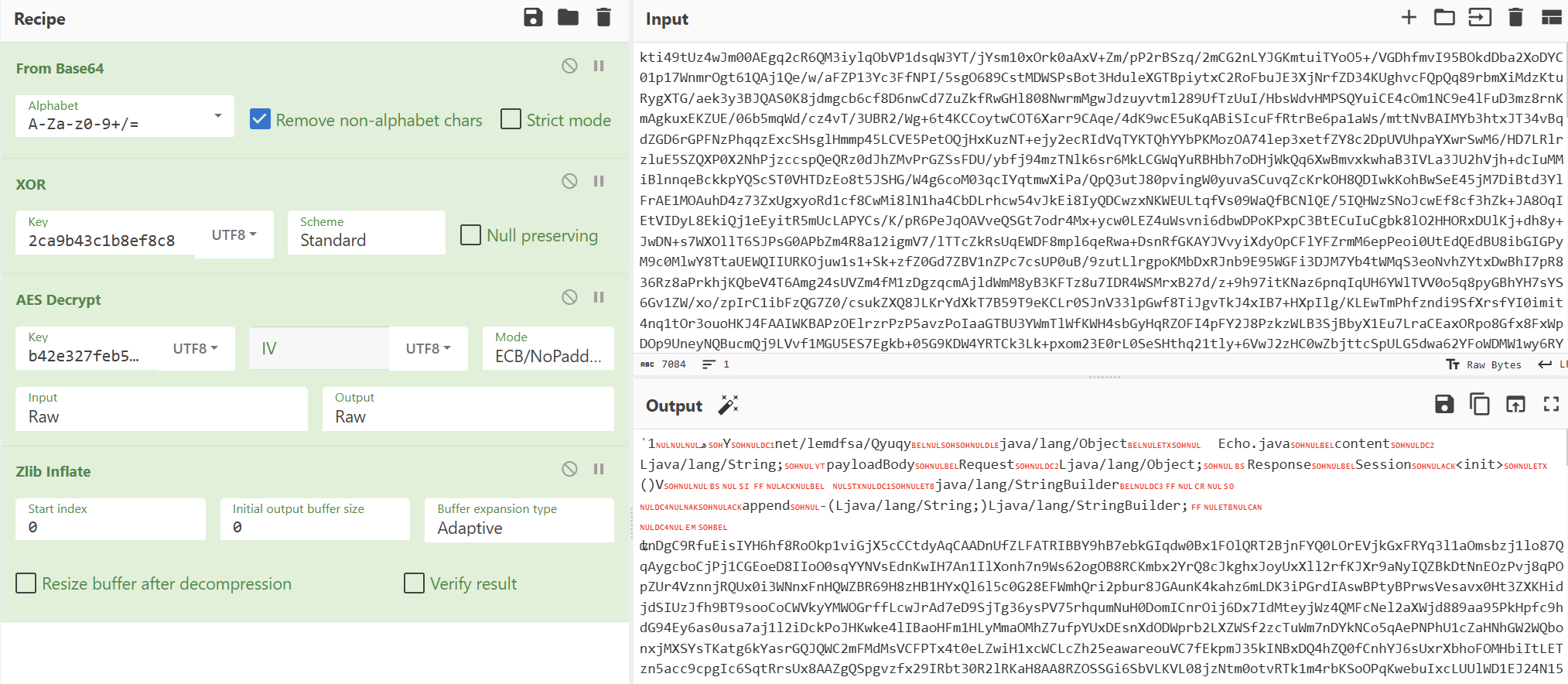The width and height of the screenshot is (1568, 684).
Task: Set breakpoint on Zlib Inflate operation
Action: [x=599, y=469]
